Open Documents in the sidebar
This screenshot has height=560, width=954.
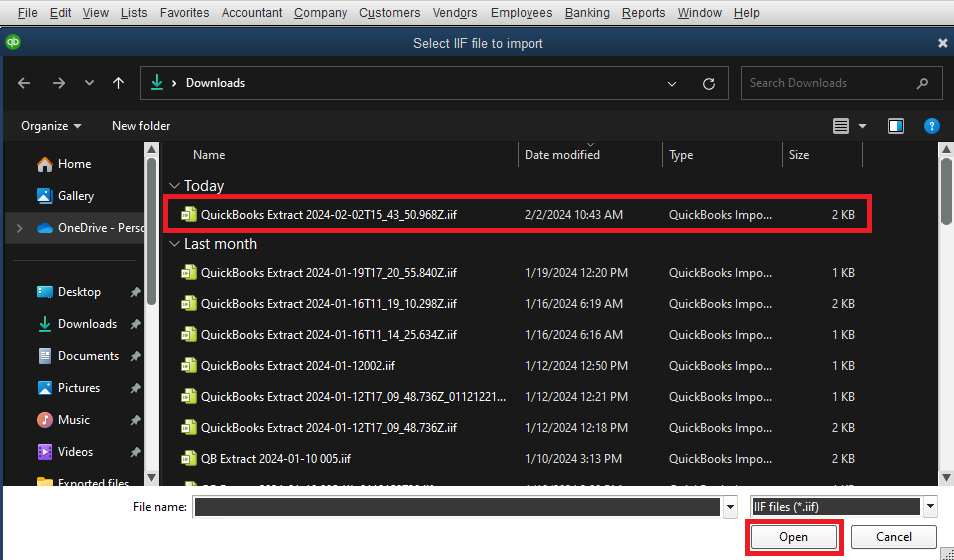(79, 355)
